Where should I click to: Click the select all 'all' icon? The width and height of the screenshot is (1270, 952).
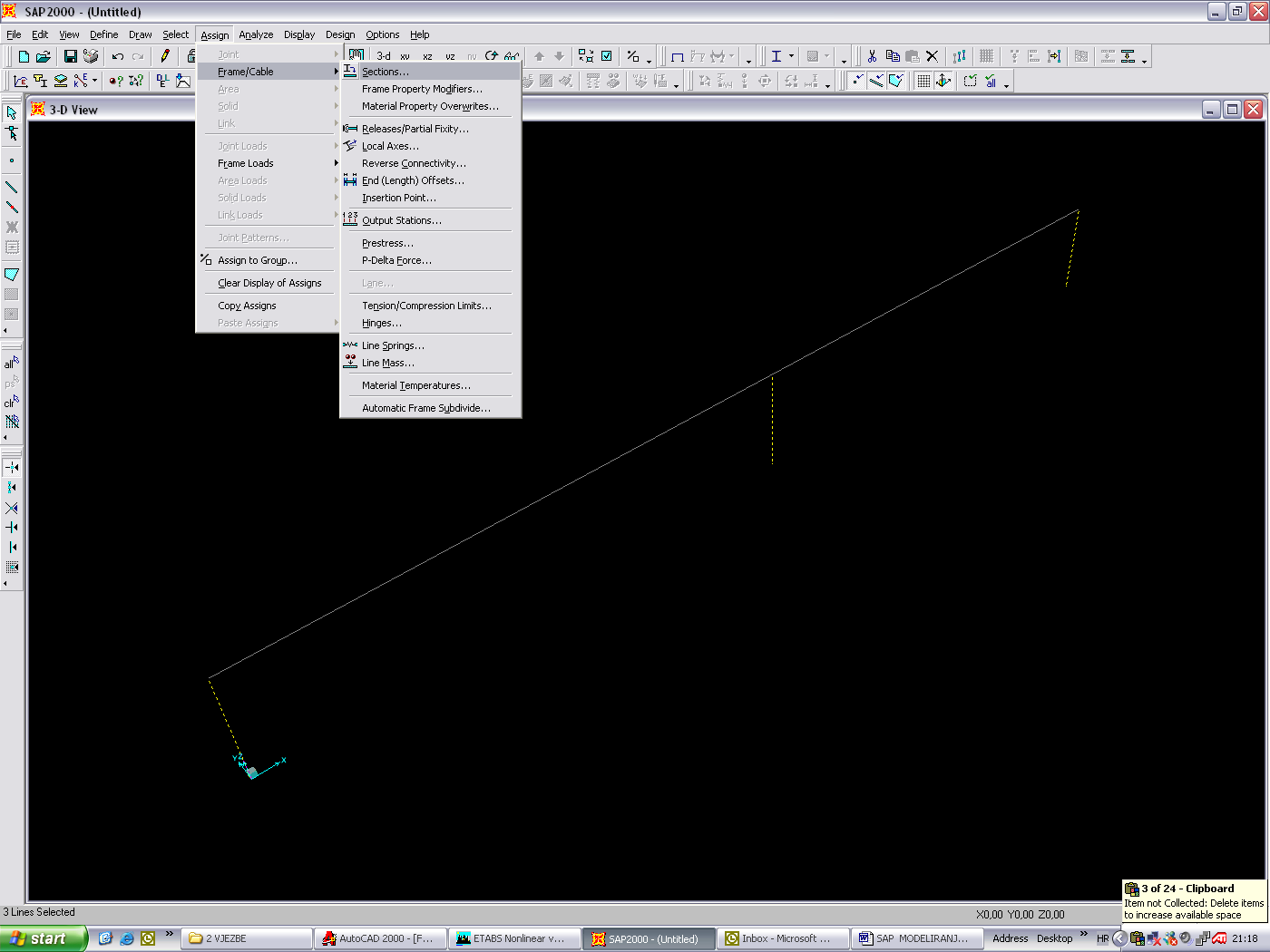(x=12, y=363)
